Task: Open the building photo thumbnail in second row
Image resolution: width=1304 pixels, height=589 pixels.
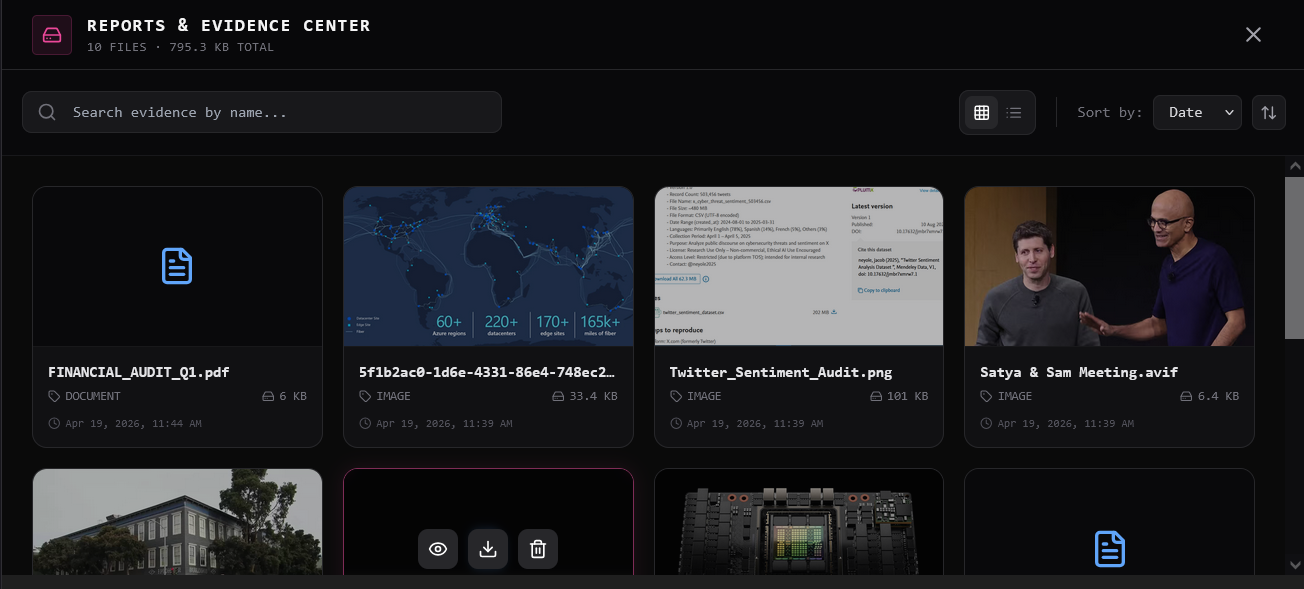Action: point(177,522)
